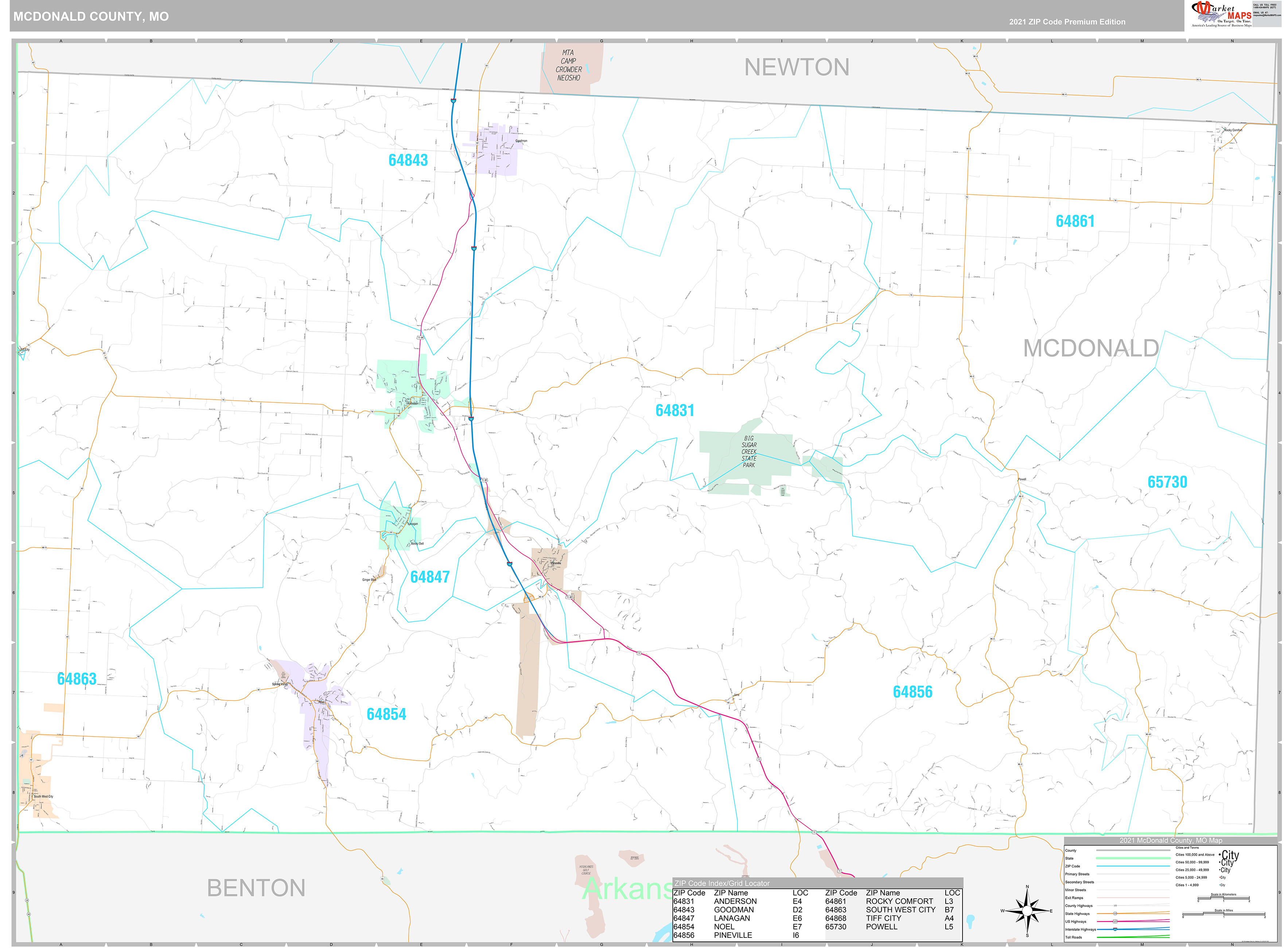1288x948 pixels.
Task: Click the 'Minor Streets' legend entry
Action: click(1076, 890)
